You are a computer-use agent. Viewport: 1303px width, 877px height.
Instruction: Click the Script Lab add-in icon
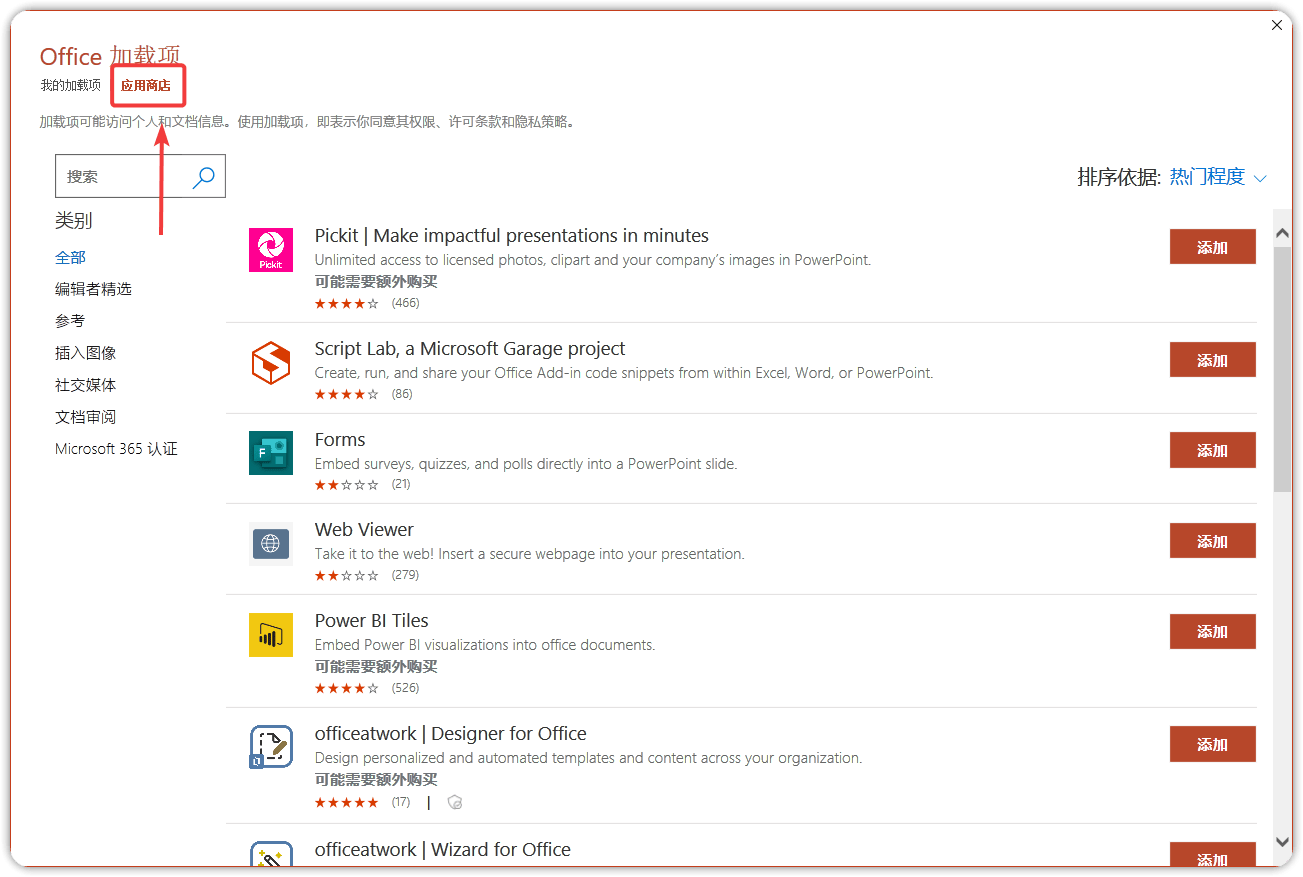(x=271, y=363)
